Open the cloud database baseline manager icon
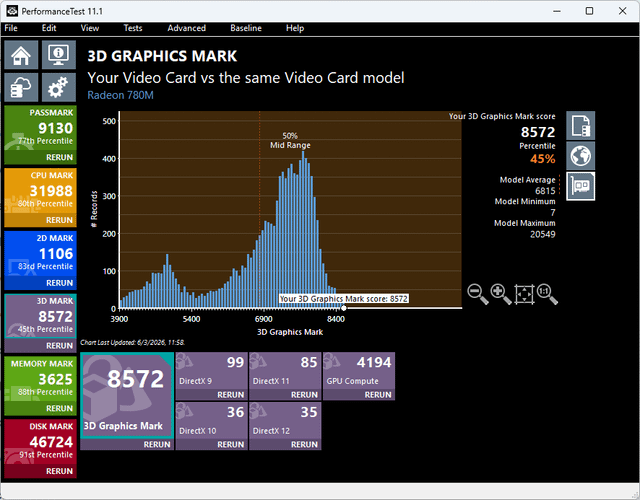The image size is (640, 500). tap(21, 87)
